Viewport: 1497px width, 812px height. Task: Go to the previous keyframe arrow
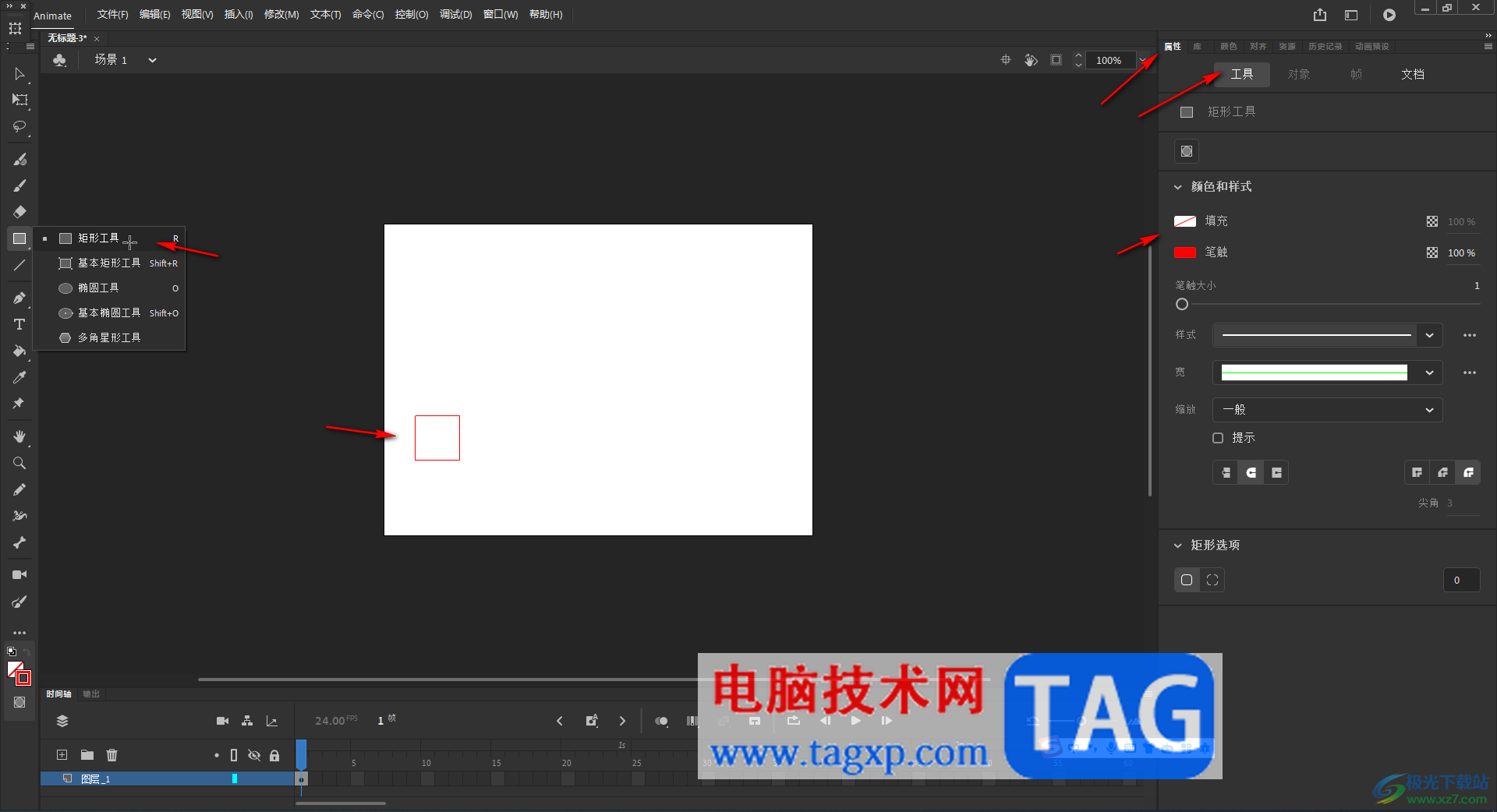560,721
